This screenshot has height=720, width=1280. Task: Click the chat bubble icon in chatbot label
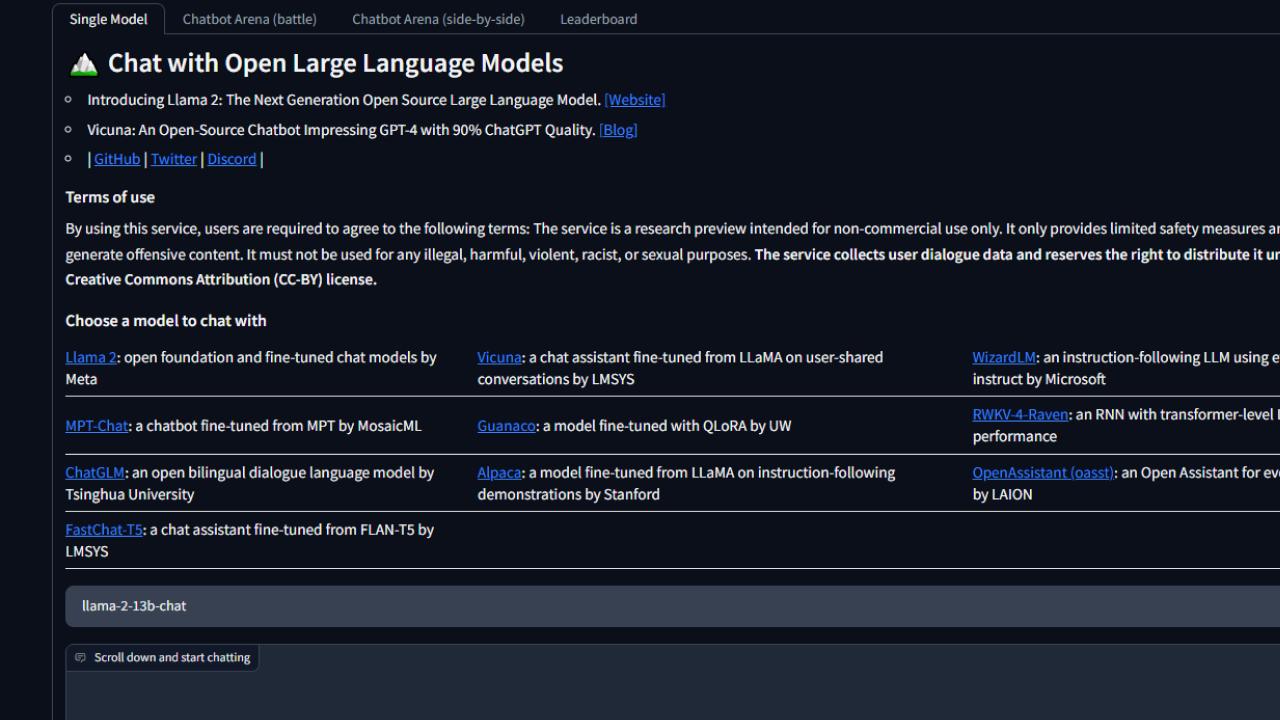click(x=80, y=658)
